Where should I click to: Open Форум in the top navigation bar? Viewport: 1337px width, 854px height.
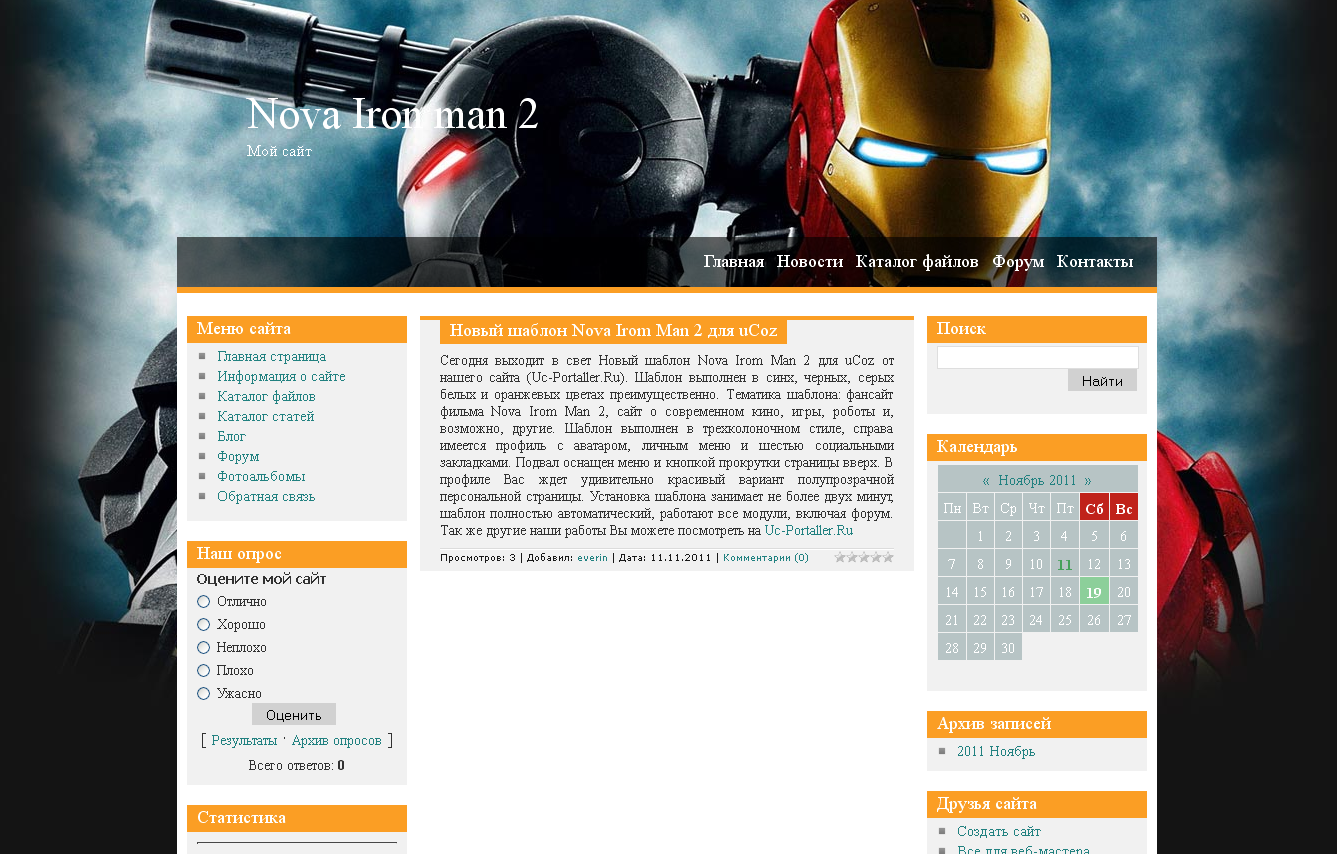point(1018,262)
